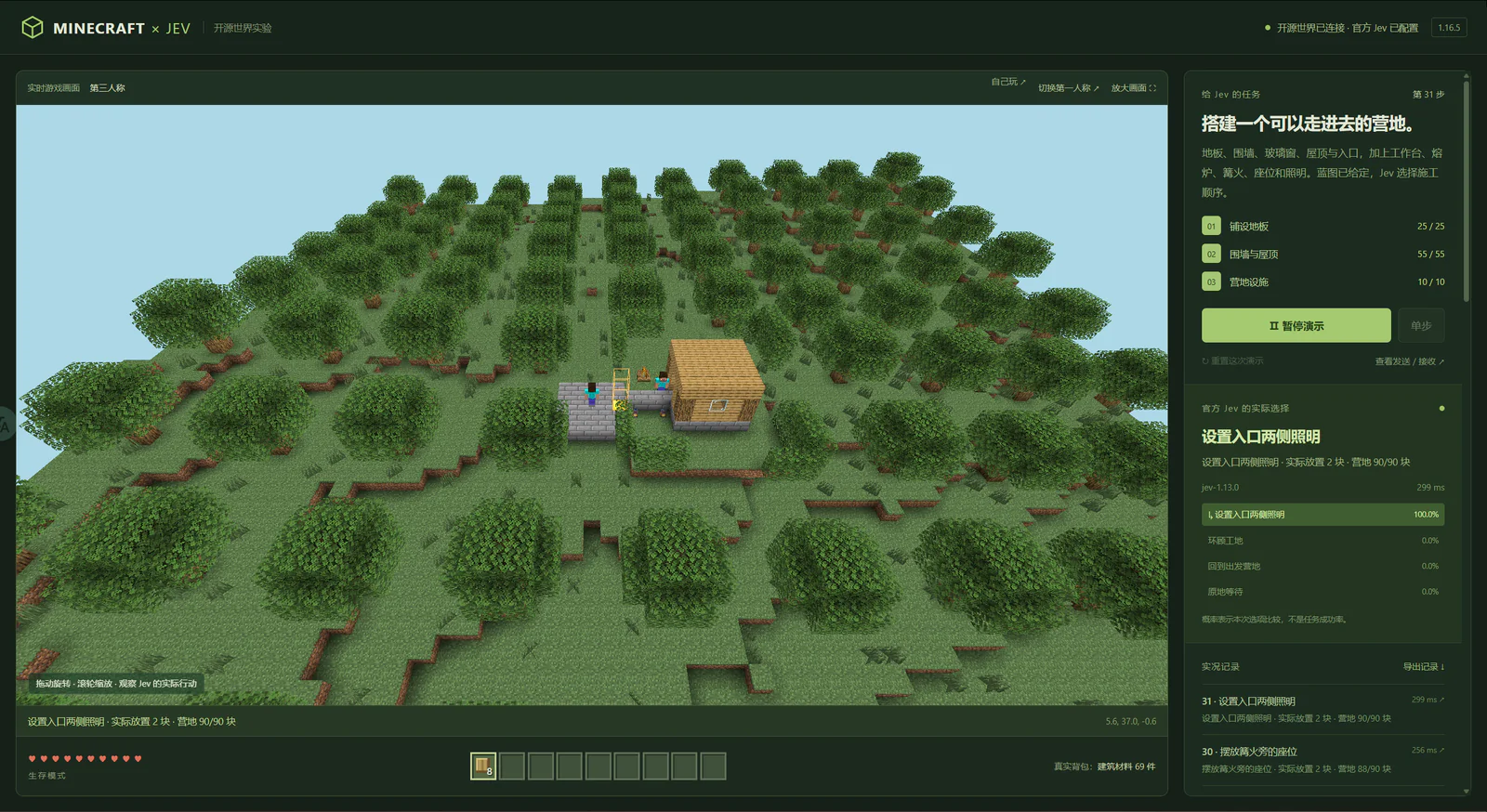Pause the demo with 暂停演示
1487x812 pixels.
click(x=1296, y=325)
